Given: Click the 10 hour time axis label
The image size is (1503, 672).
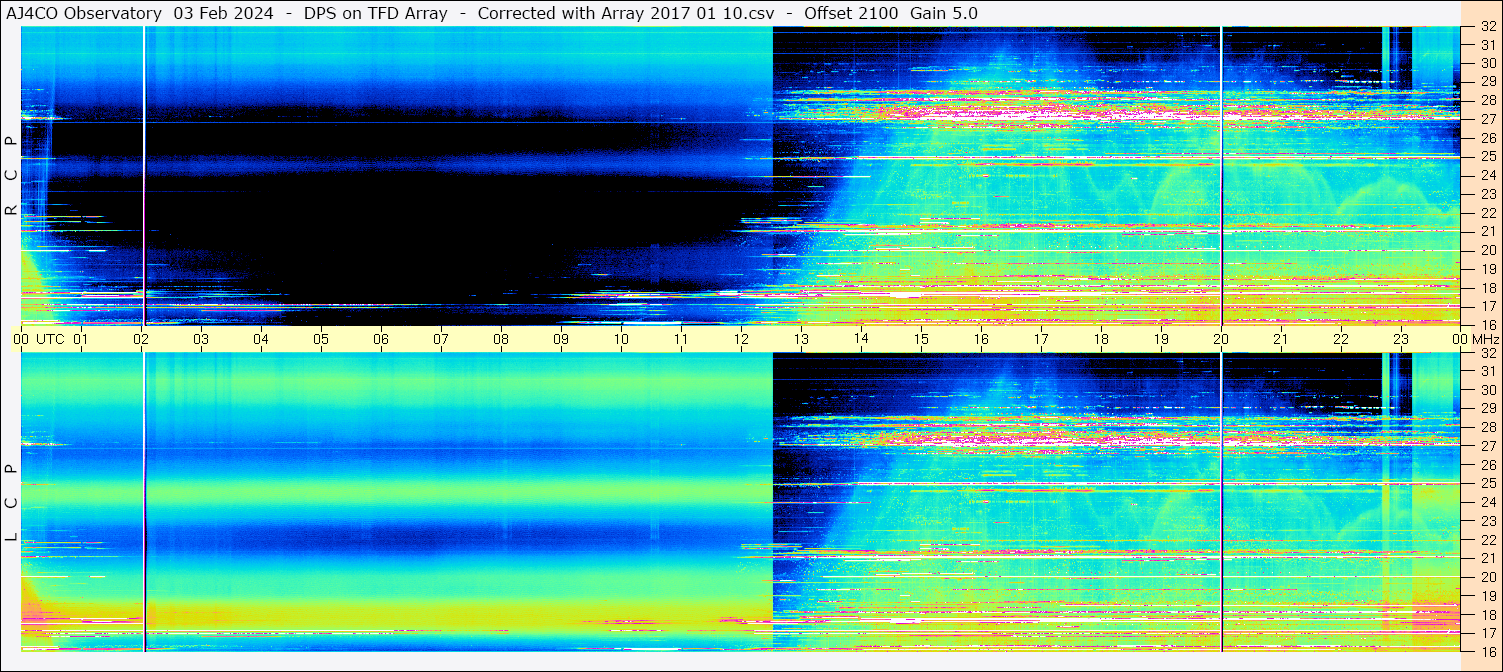Looking at the screenshot, I should [621, 339].
